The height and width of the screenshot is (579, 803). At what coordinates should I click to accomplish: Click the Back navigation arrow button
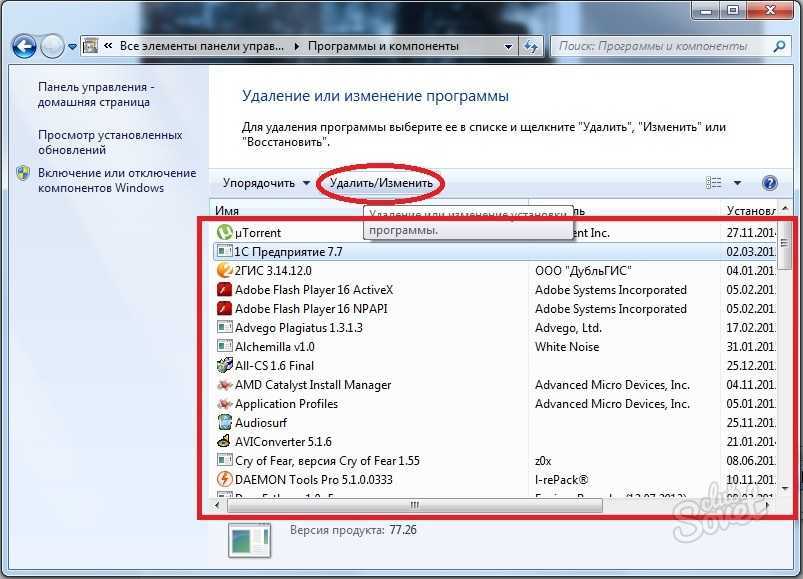24,47
